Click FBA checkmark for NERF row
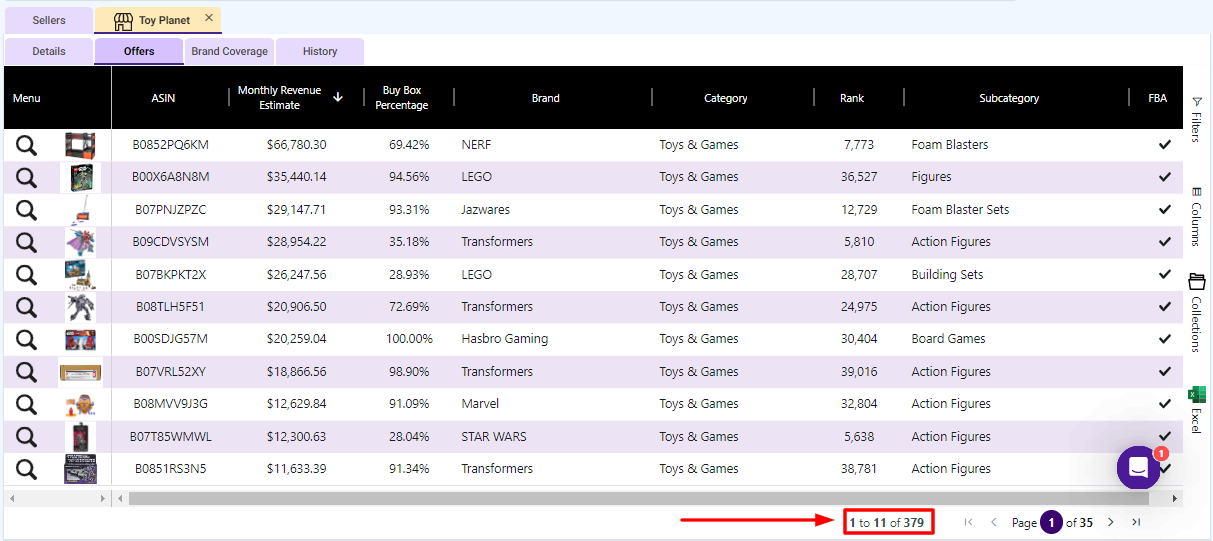 1165,145
